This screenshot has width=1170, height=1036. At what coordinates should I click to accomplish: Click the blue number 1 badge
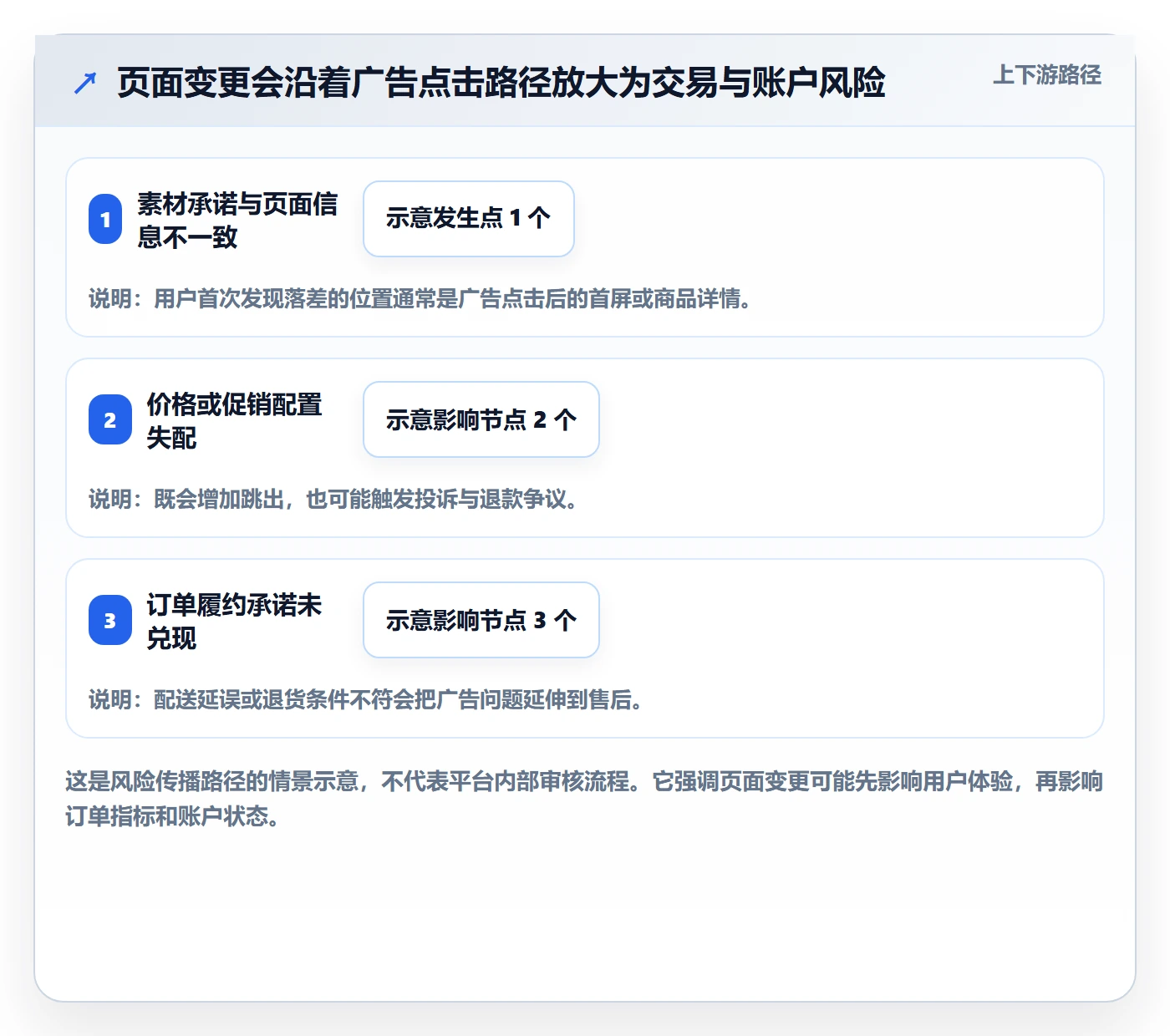click(105, 219)
